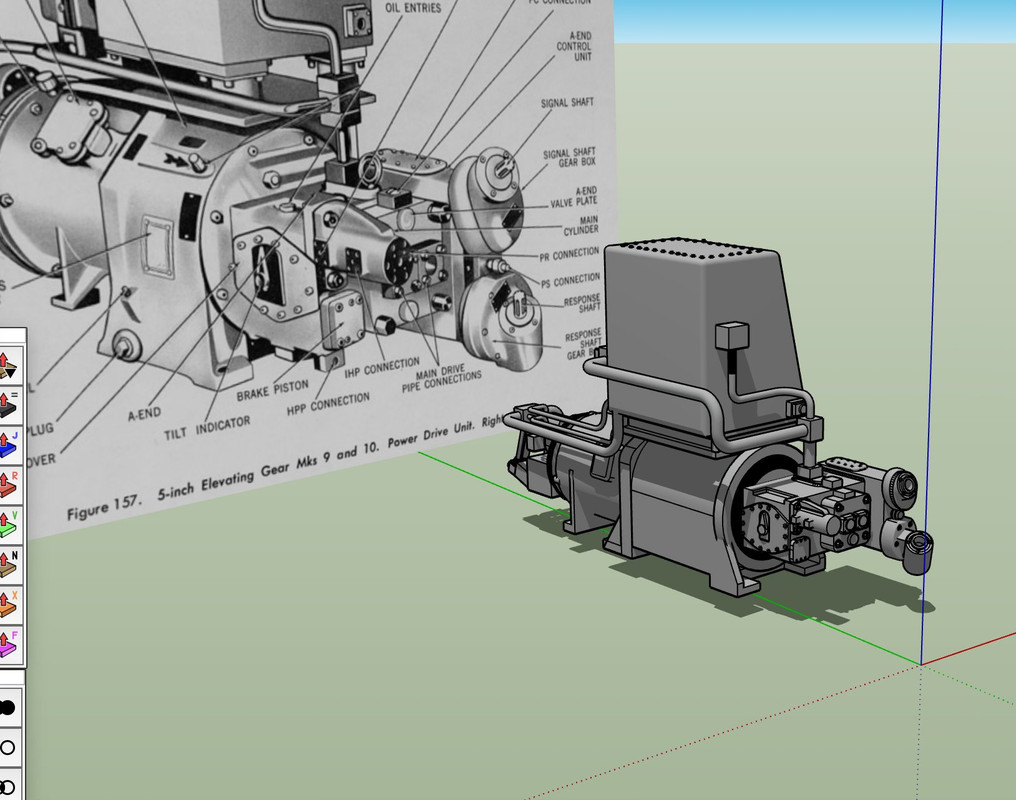Click the "SIGNAL SHAFT GEAR BOX" label

pyautogui.click(x=570, y=158)
